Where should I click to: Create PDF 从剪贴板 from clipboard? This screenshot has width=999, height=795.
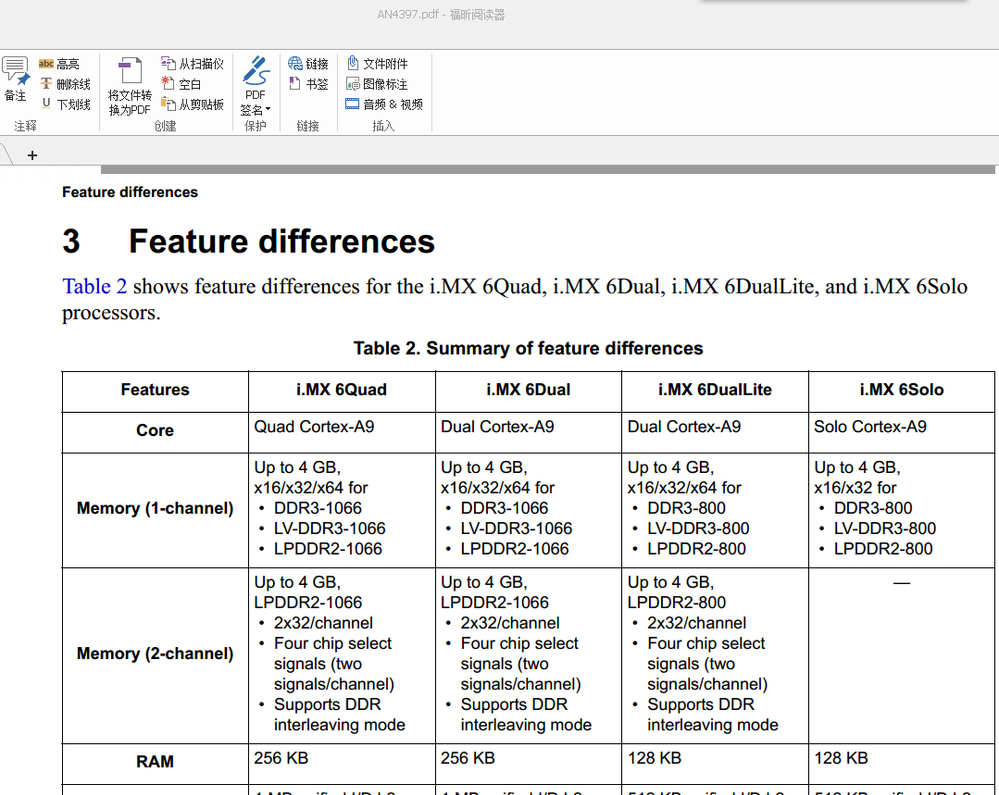[192, 104]
